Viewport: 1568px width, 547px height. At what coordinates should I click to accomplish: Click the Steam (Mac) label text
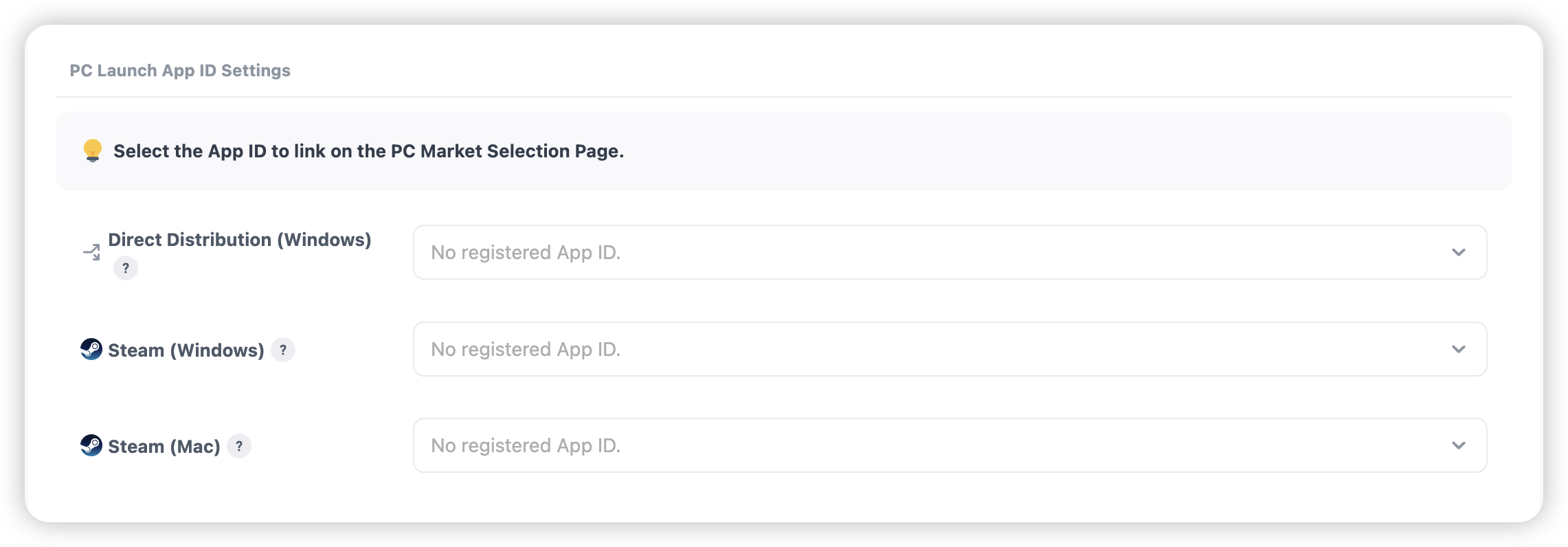coord(164,447)
